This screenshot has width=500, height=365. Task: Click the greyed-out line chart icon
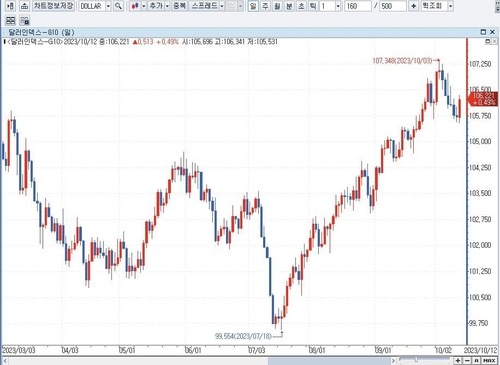tap(232, 6)
